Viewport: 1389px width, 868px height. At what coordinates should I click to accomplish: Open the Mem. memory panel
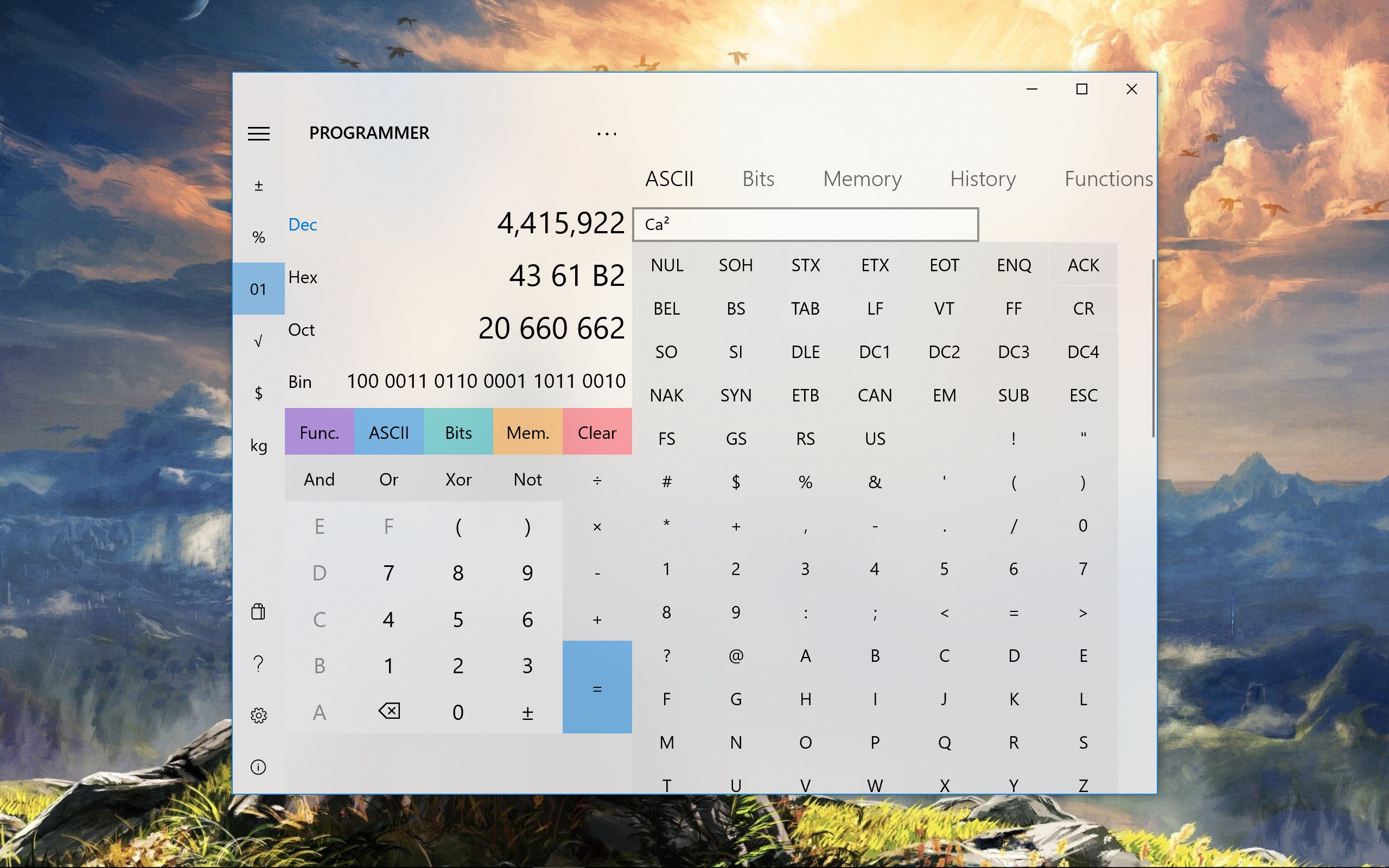click(527, 432)
